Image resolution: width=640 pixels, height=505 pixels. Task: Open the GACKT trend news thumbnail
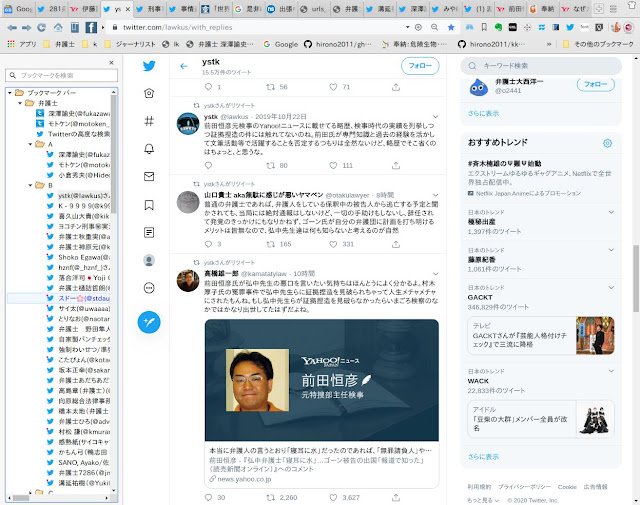595,335
